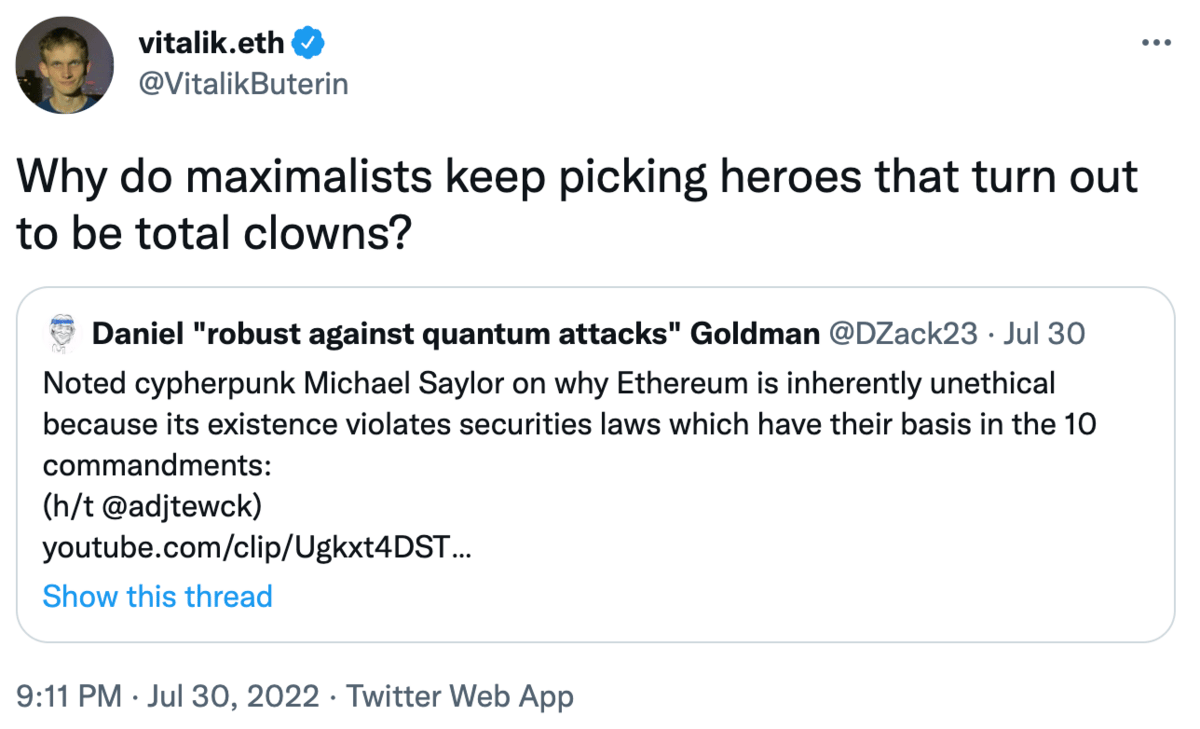Click the small avatar in the quoted tweet
Screen dimensions: 1200x729
click(62, 333)
